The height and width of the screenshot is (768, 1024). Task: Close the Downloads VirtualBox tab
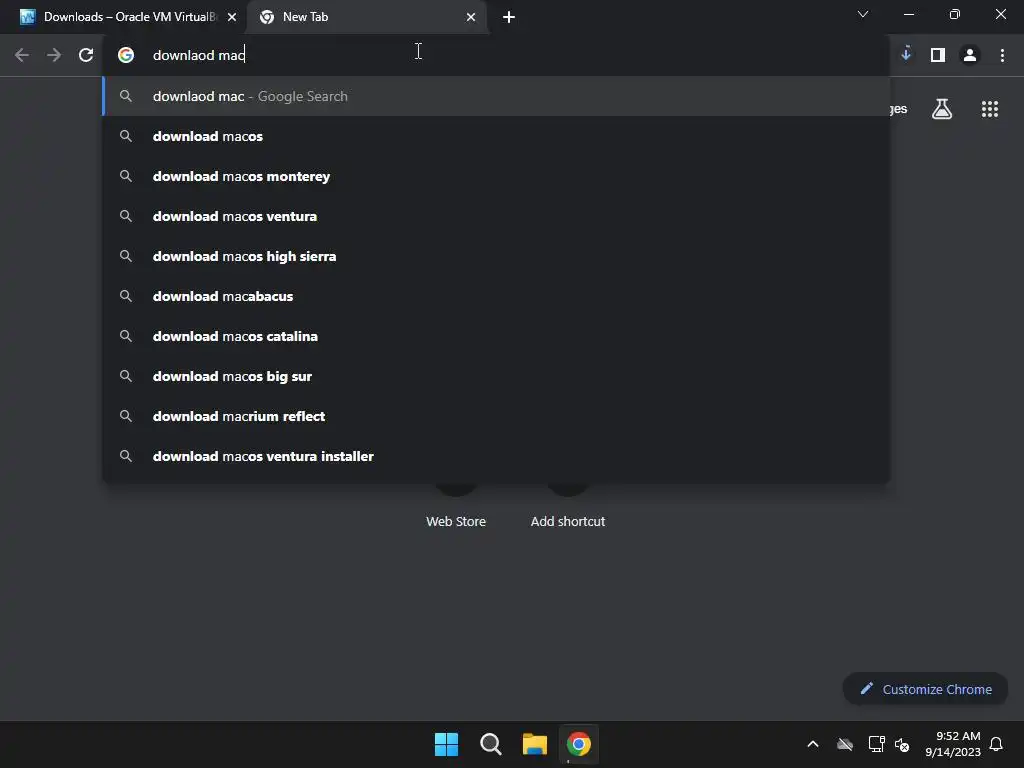coord(232,17)
